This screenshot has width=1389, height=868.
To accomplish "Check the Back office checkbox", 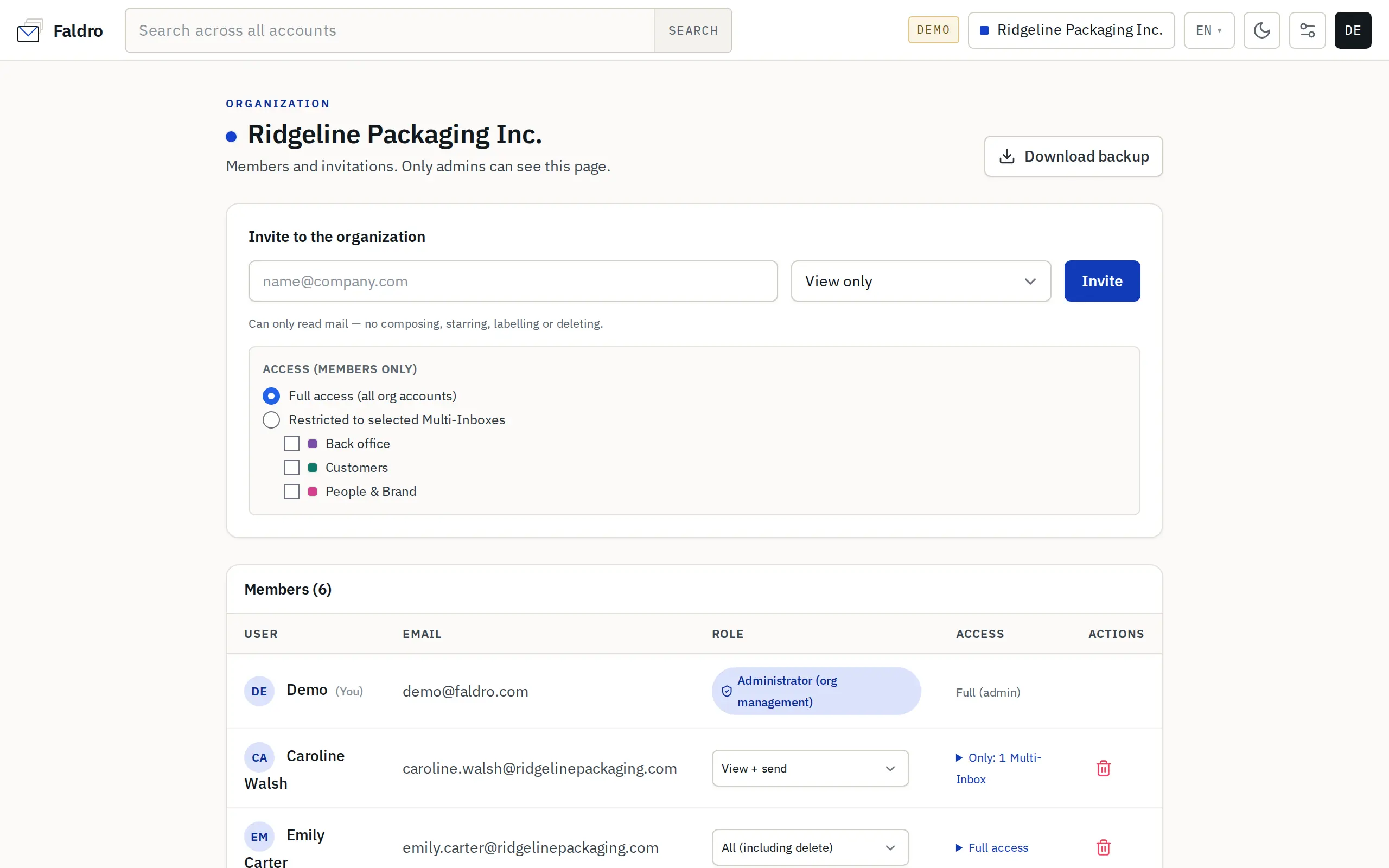I will tap(291, 444).
